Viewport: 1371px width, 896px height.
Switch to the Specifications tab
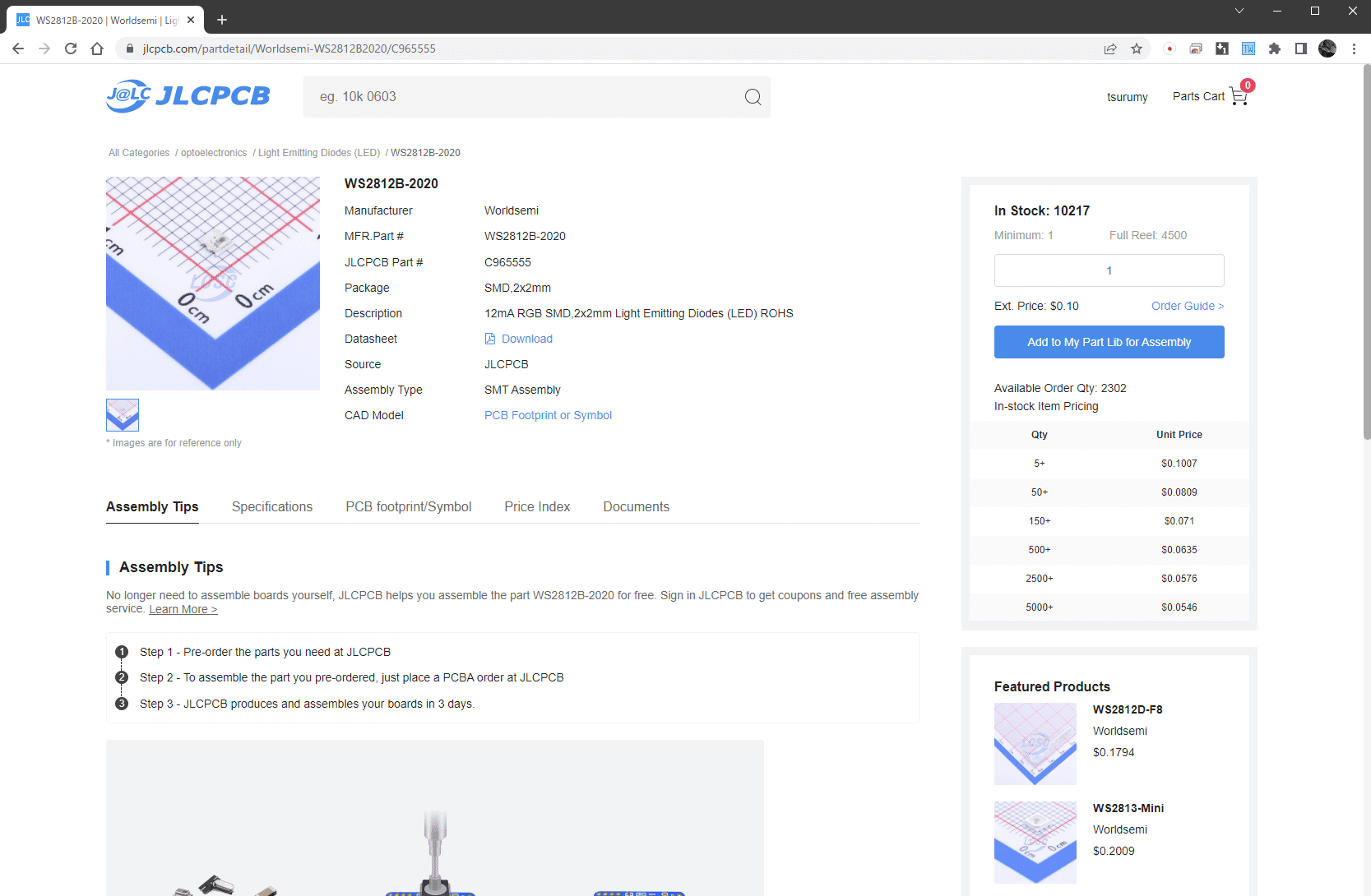[x=272, y=506]
